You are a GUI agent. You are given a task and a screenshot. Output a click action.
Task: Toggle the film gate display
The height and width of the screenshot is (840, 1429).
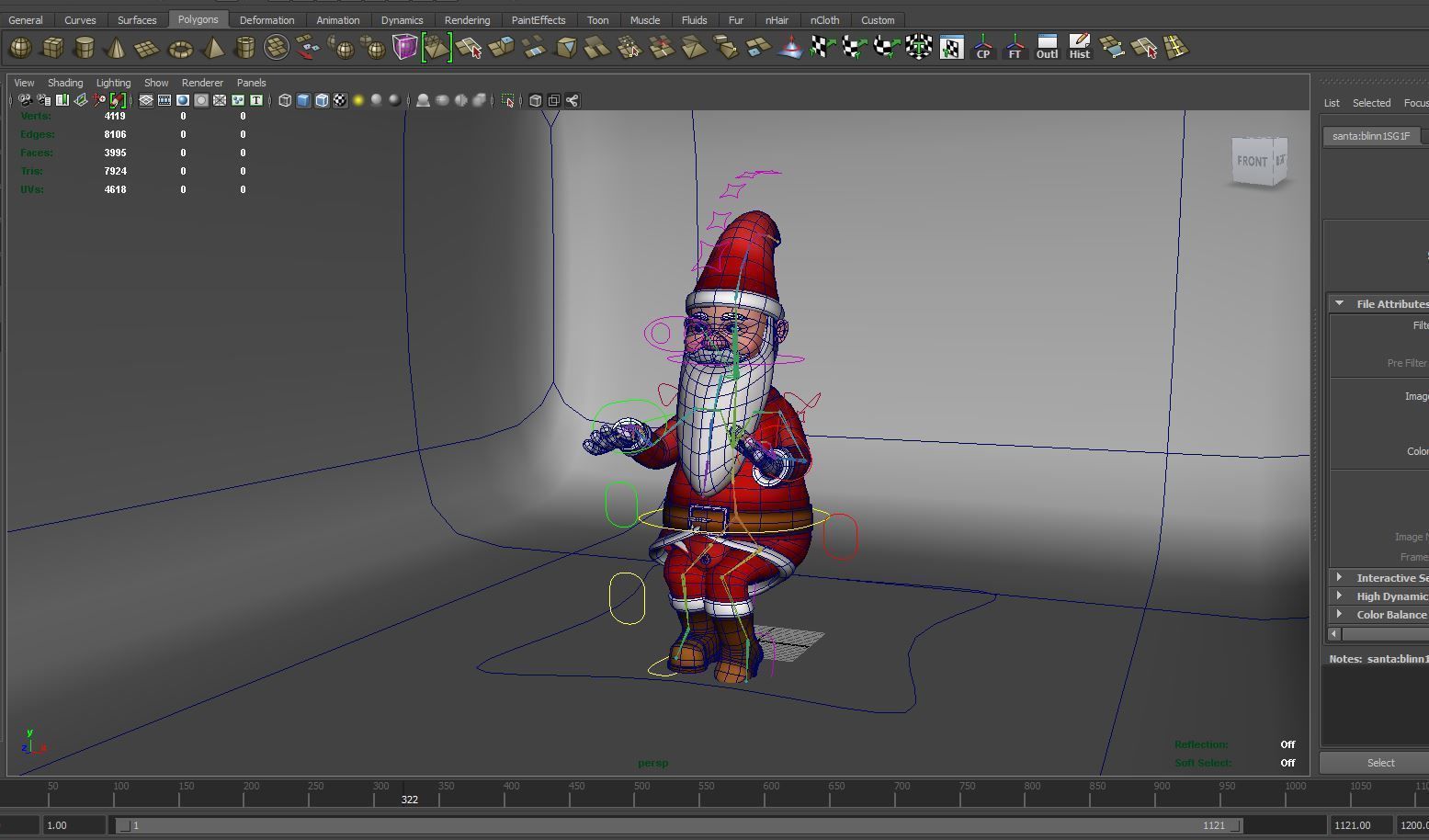(164, 100)
